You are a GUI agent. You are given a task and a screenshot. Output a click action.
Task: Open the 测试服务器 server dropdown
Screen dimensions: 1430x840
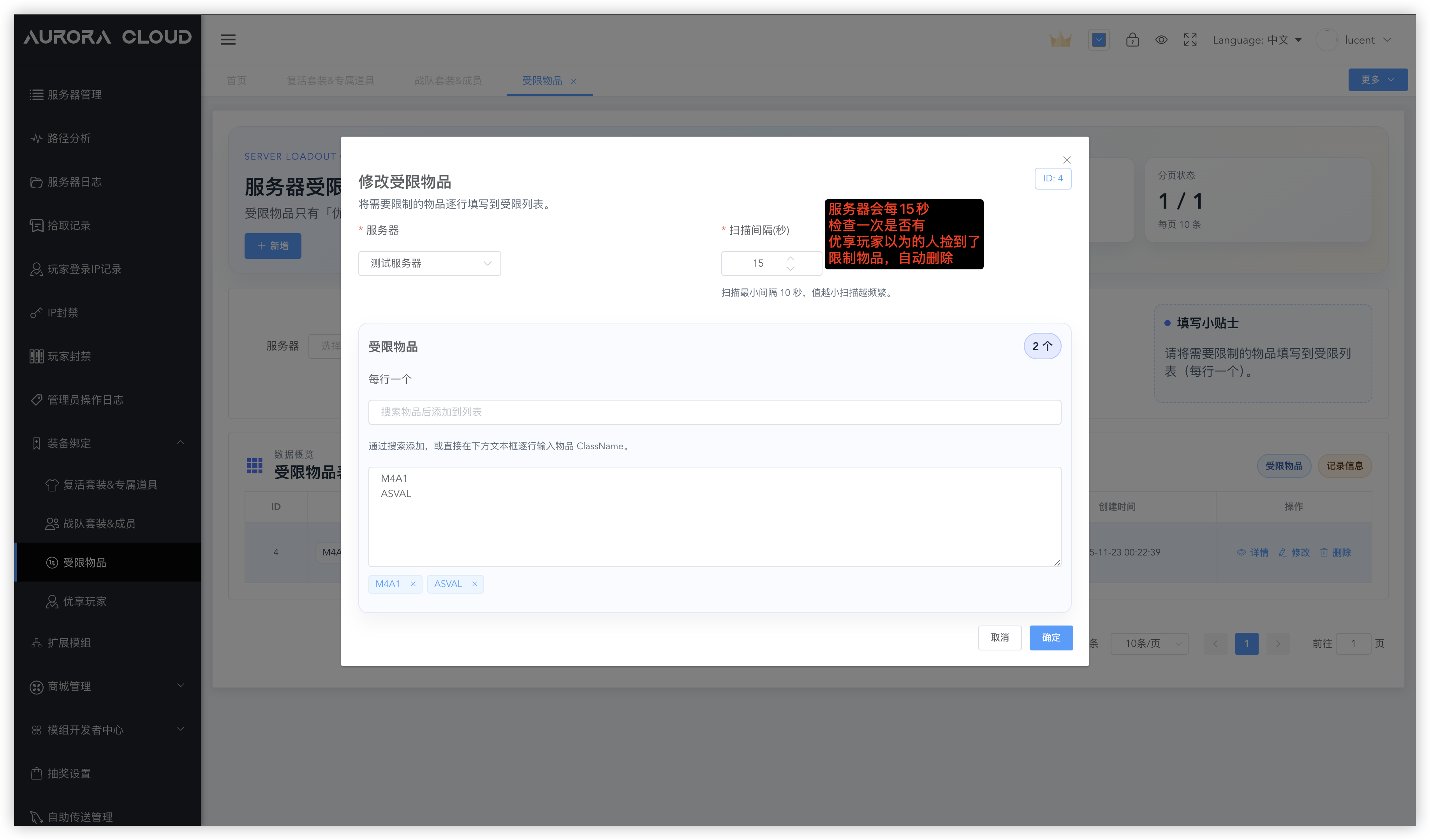pos(429,263)
